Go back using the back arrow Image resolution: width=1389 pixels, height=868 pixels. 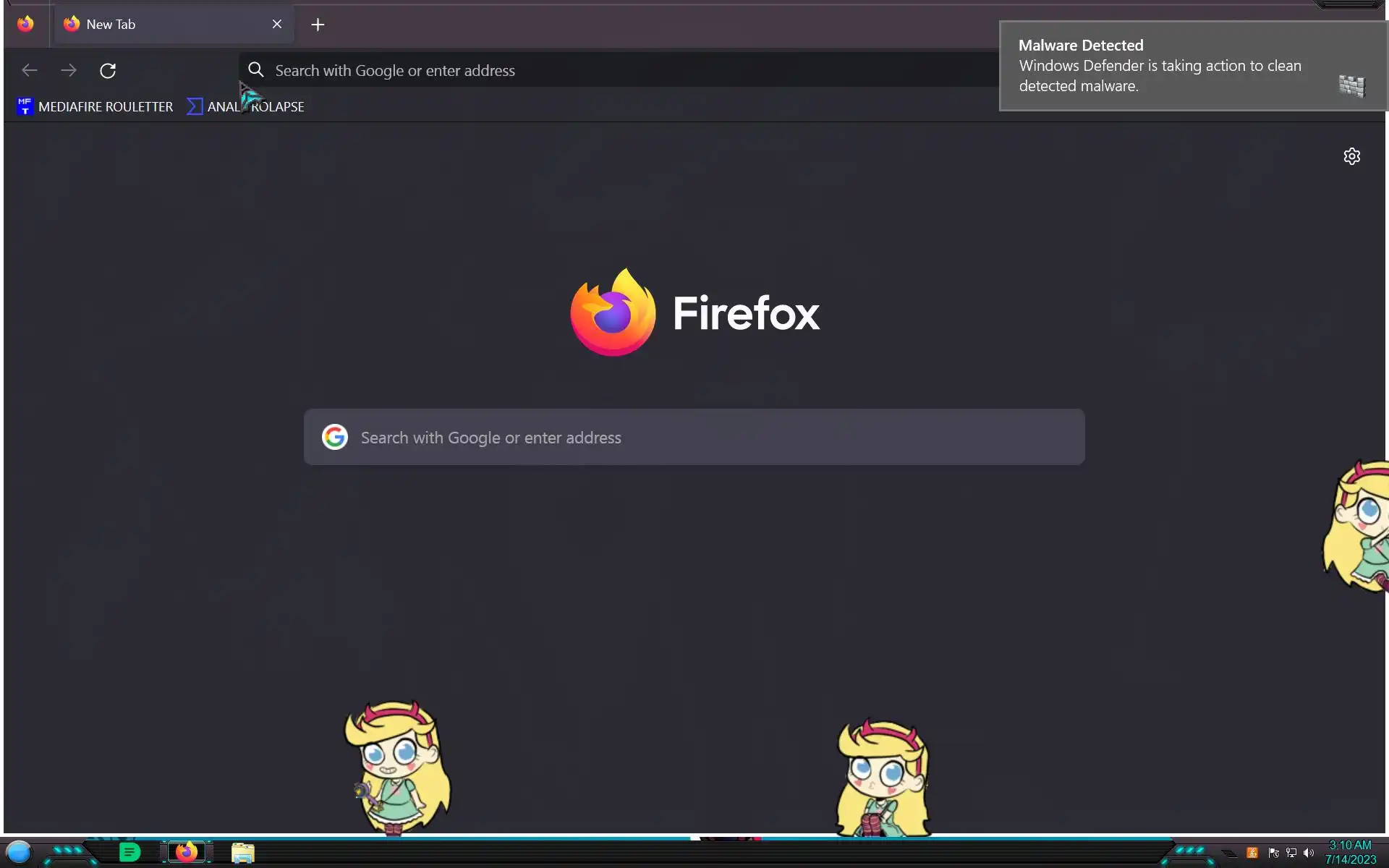tap(30, 70)
